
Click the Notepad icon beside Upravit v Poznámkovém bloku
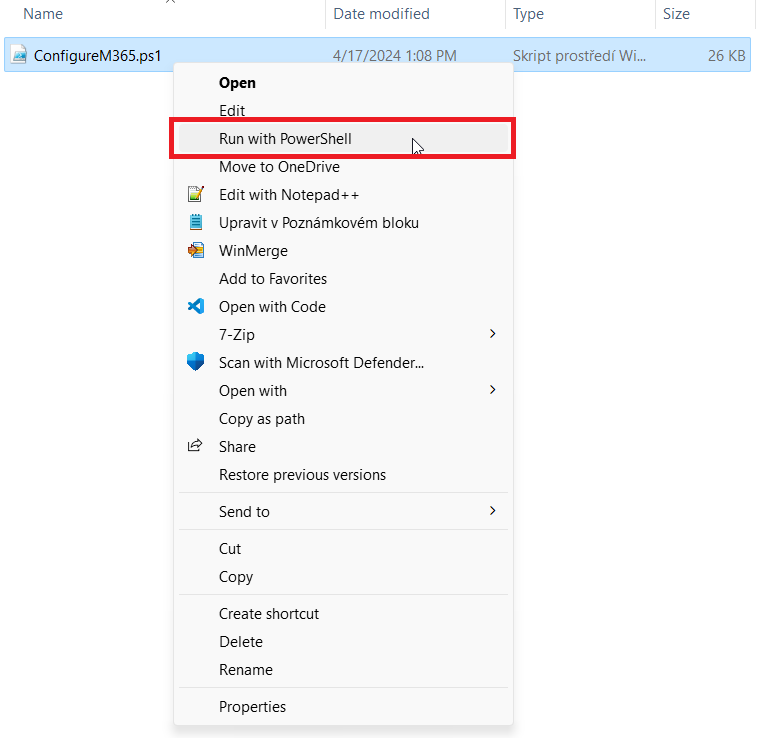tap(196, 222)
